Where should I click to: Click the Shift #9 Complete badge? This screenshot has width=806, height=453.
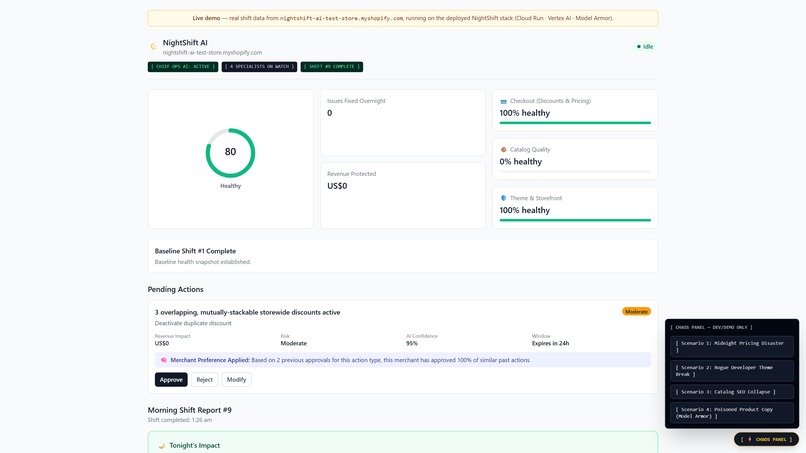point(332,67)
